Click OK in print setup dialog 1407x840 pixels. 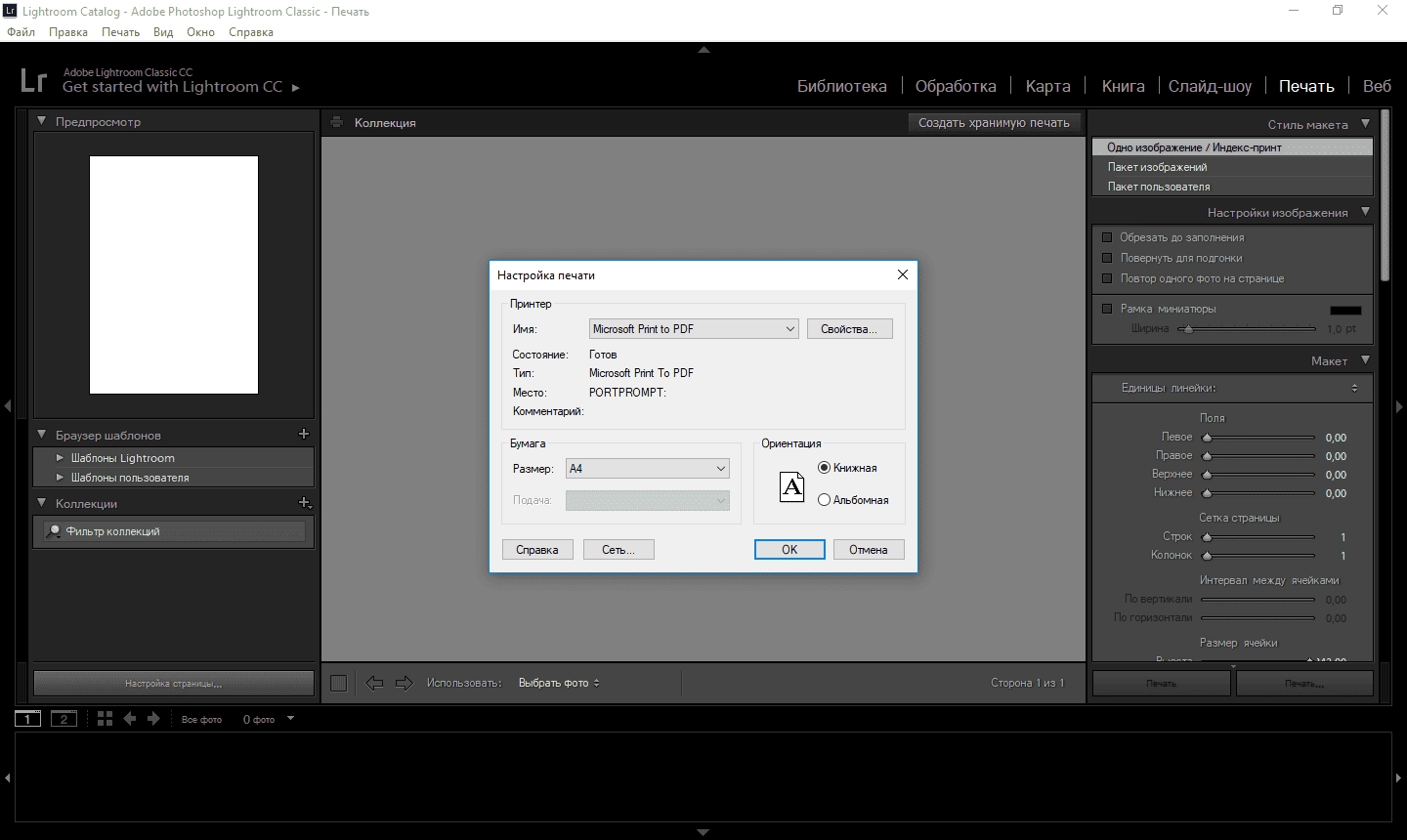click(789, 550)
